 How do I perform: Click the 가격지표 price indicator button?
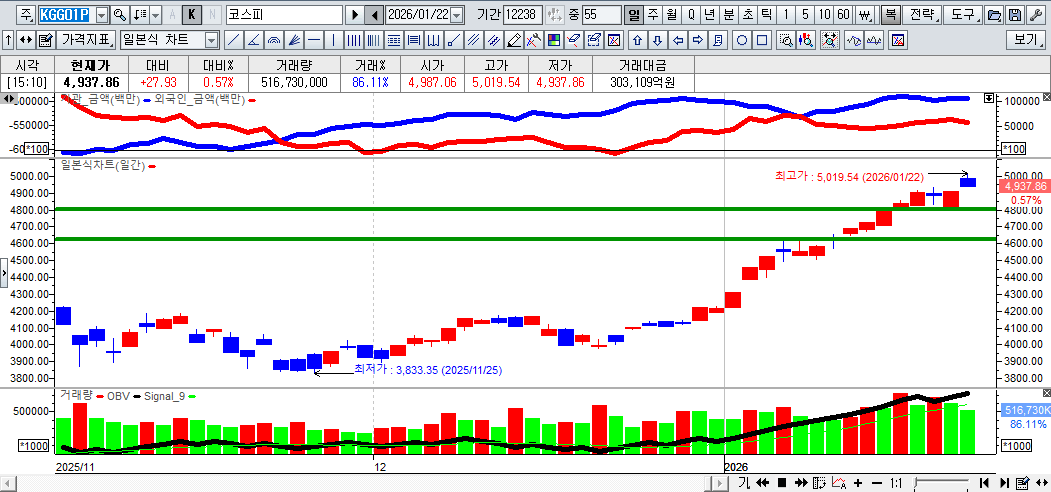click(x=86, y=40)
